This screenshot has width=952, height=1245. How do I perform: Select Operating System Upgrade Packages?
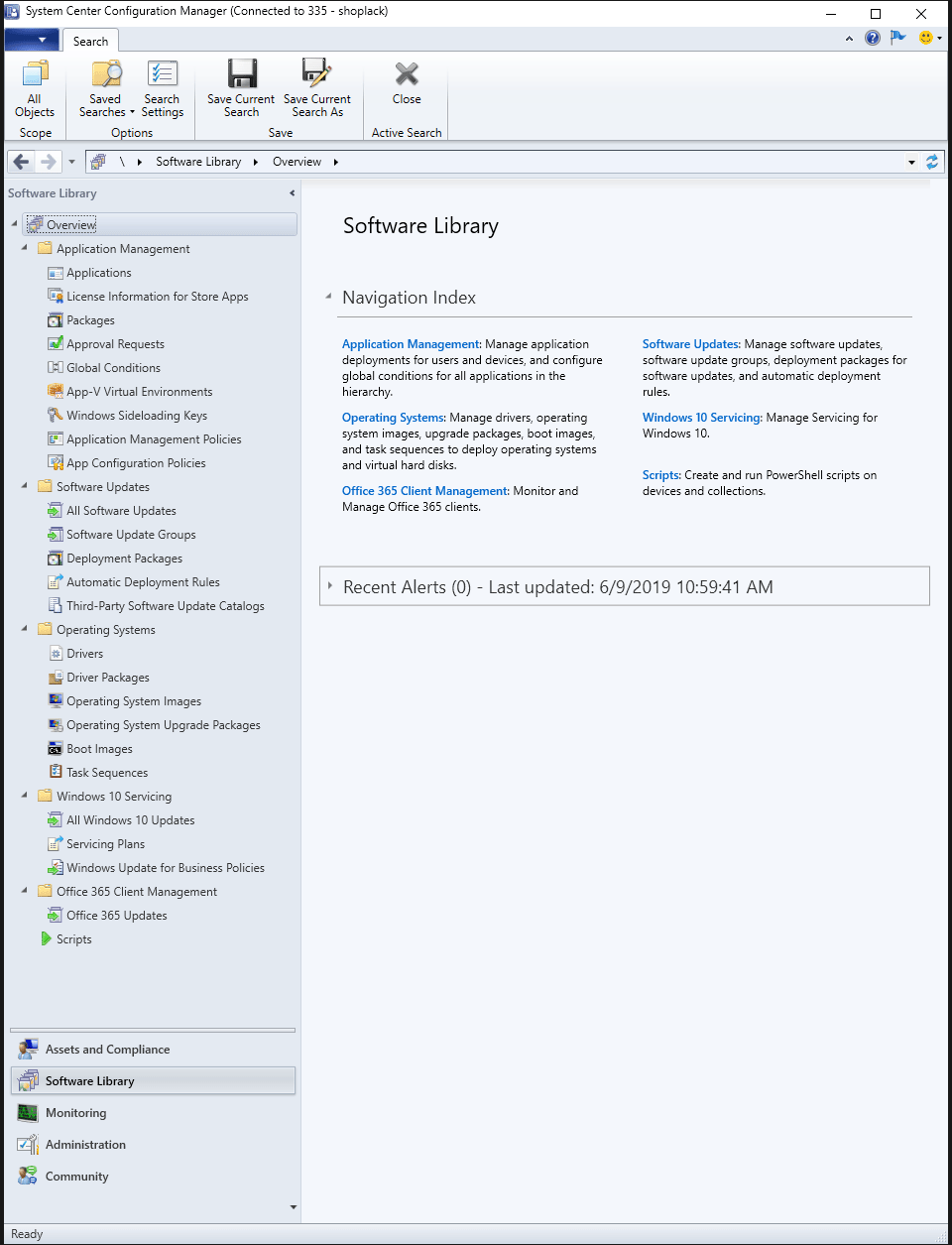pos(163,725)
